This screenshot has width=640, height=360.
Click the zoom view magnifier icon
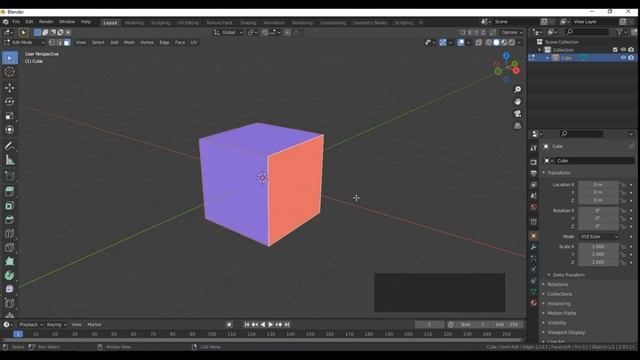[x=518, y=89]
